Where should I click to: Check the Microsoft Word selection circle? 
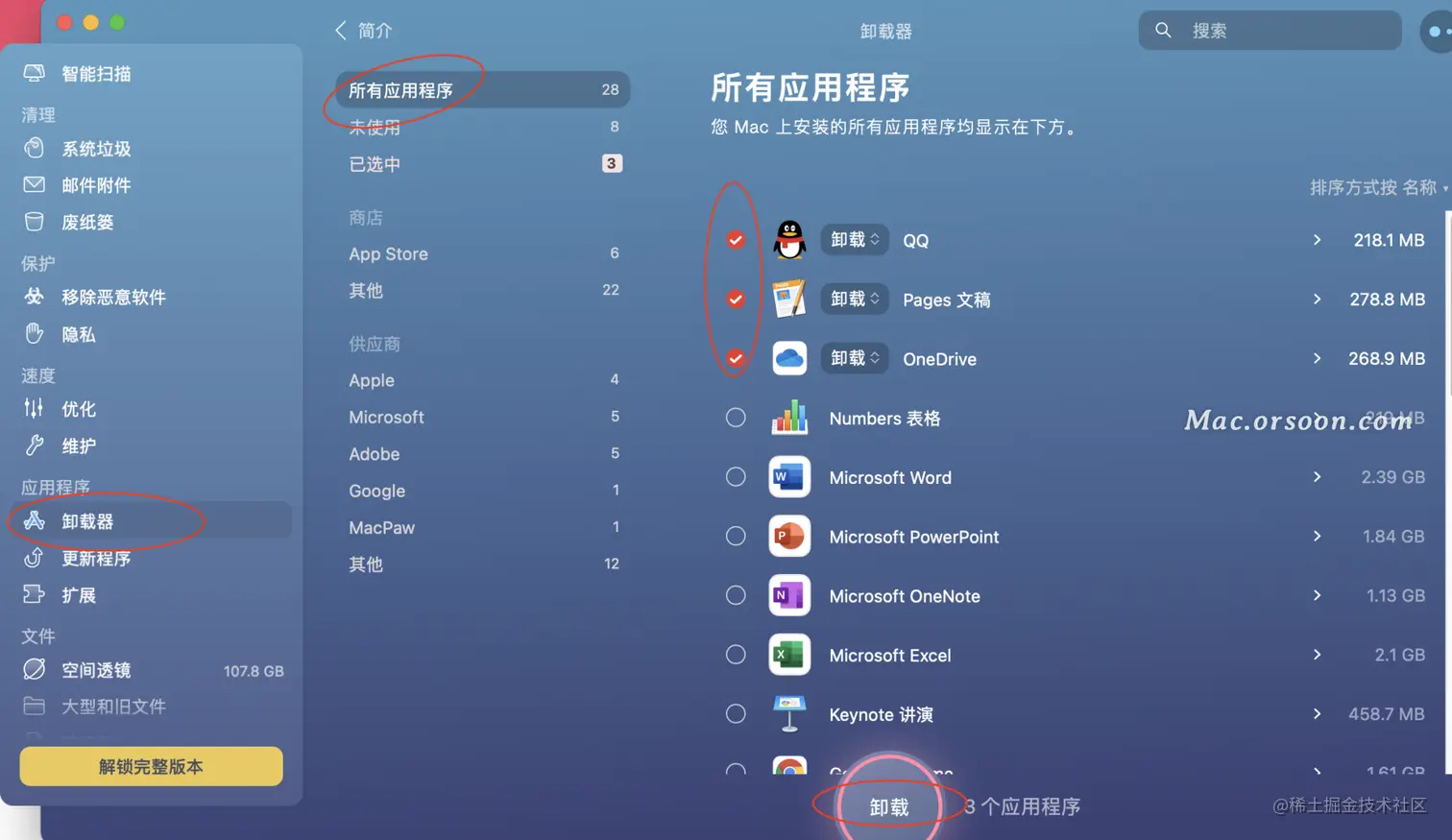[x=736, y=477]
